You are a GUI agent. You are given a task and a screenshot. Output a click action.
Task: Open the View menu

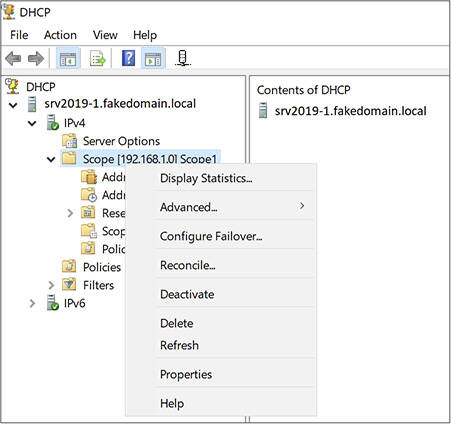point(105,35)
